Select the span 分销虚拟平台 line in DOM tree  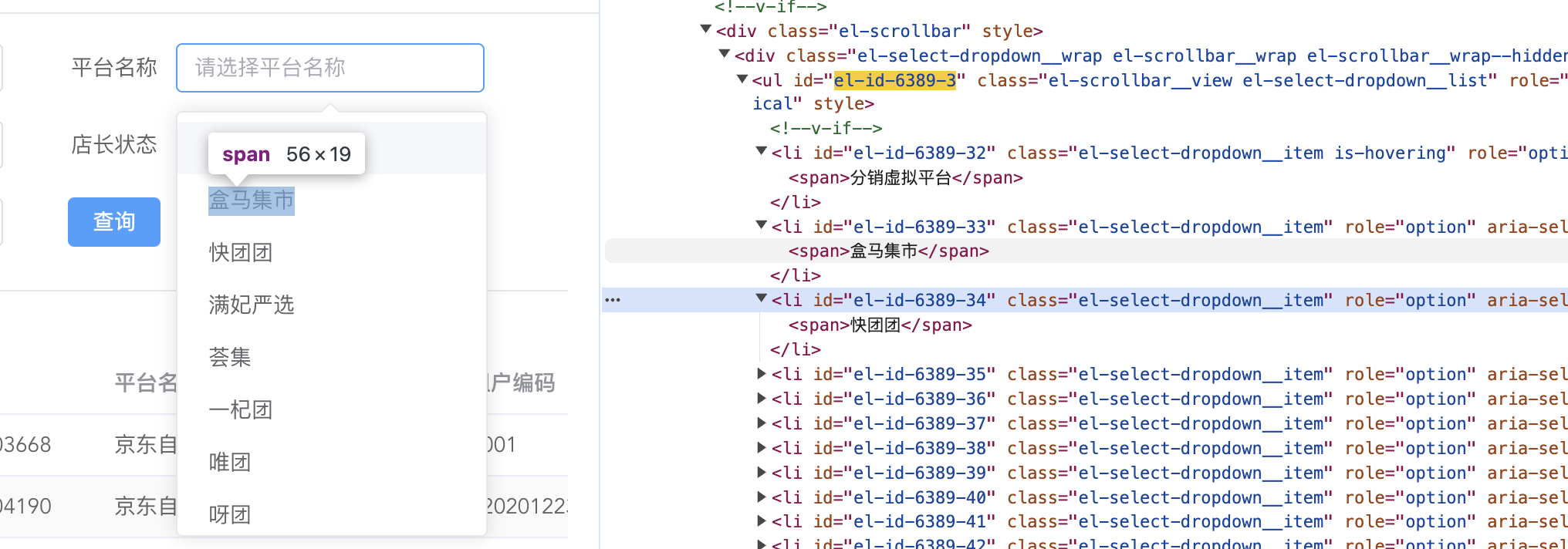pos(905,178)
